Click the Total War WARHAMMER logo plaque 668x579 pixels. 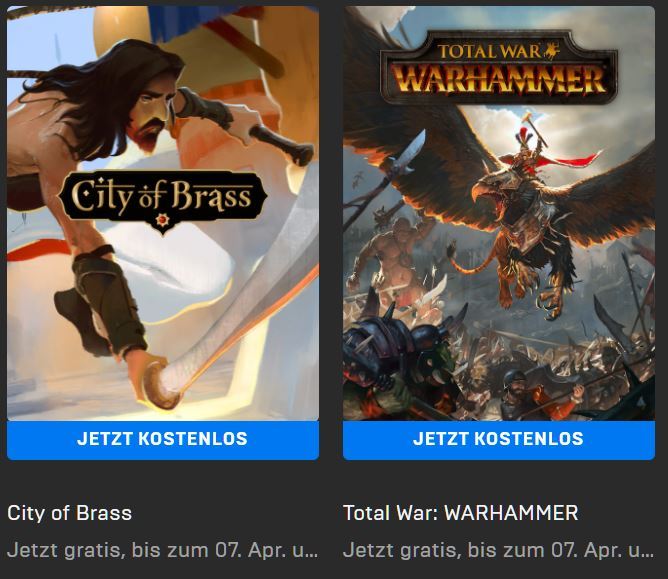click(499, 66)
